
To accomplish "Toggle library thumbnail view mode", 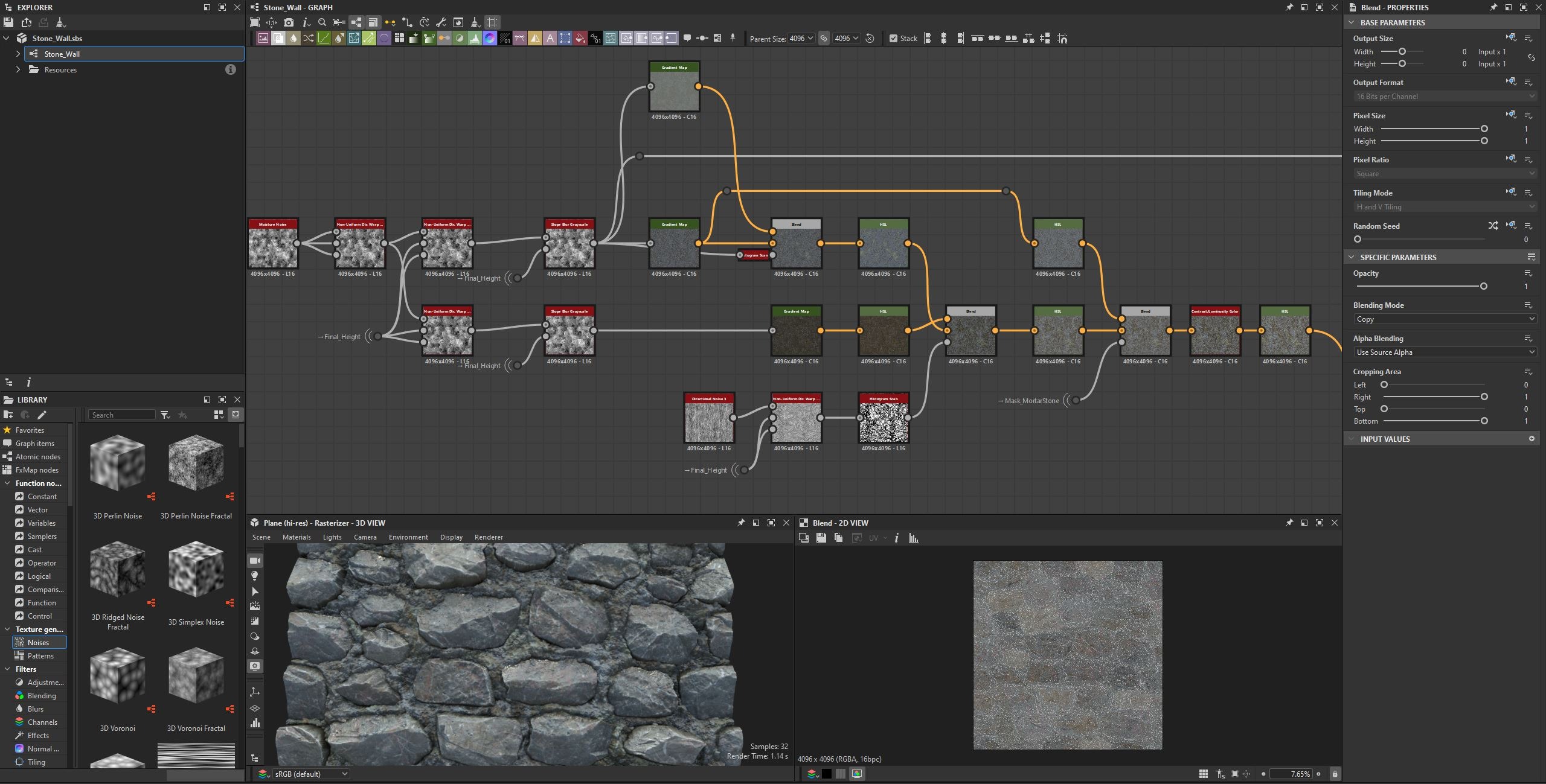I will 219,415.
